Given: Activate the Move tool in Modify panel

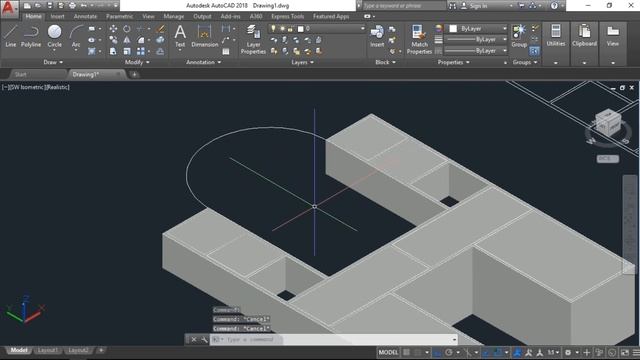Looking at the screenshot, I should [113, 29].
